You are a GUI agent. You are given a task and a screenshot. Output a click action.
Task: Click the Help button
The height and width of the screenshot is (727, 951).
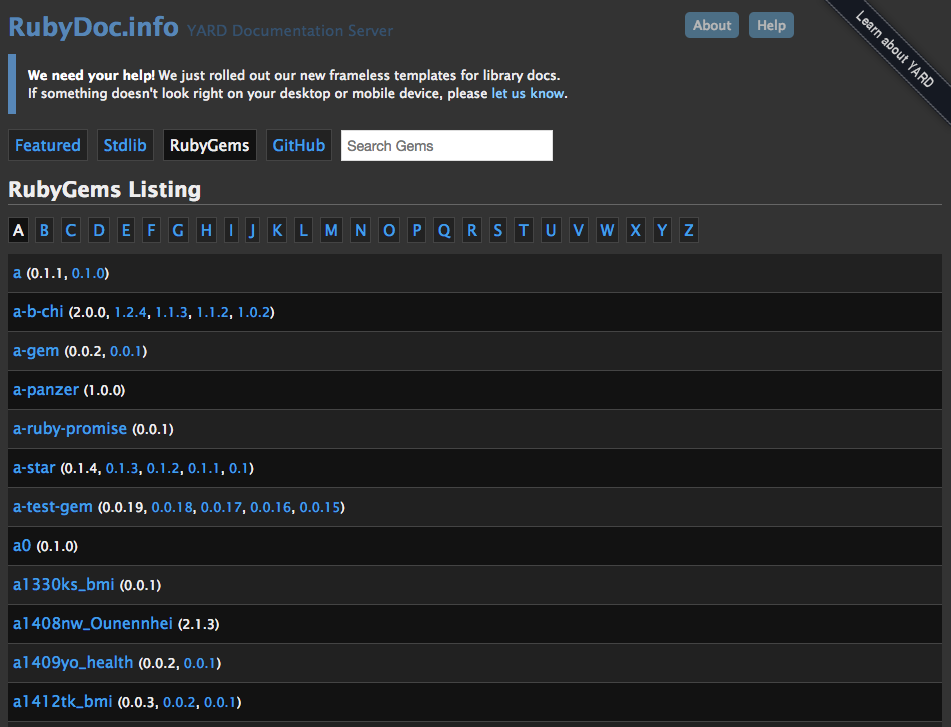coord(771,25)
